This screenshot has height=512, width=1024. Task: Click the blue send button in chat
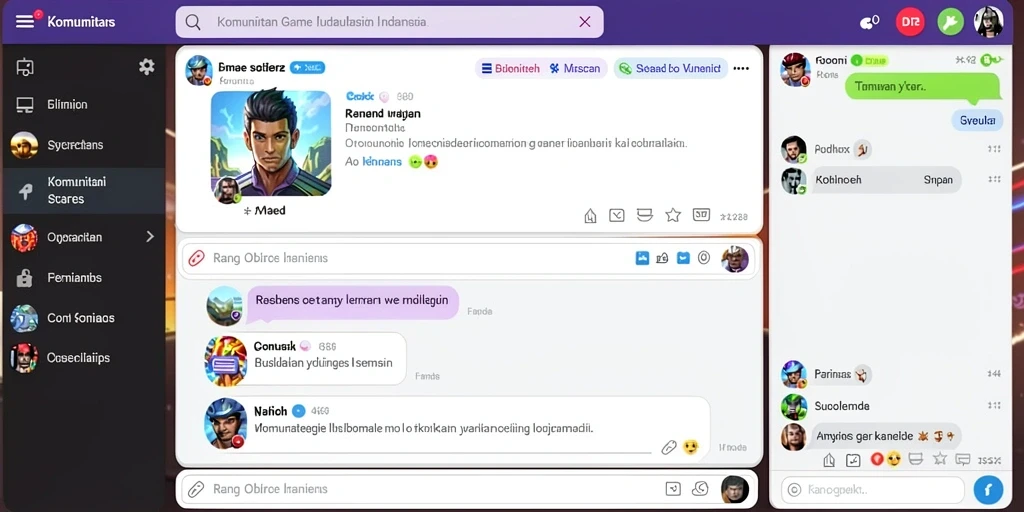[x=987, y=489]
